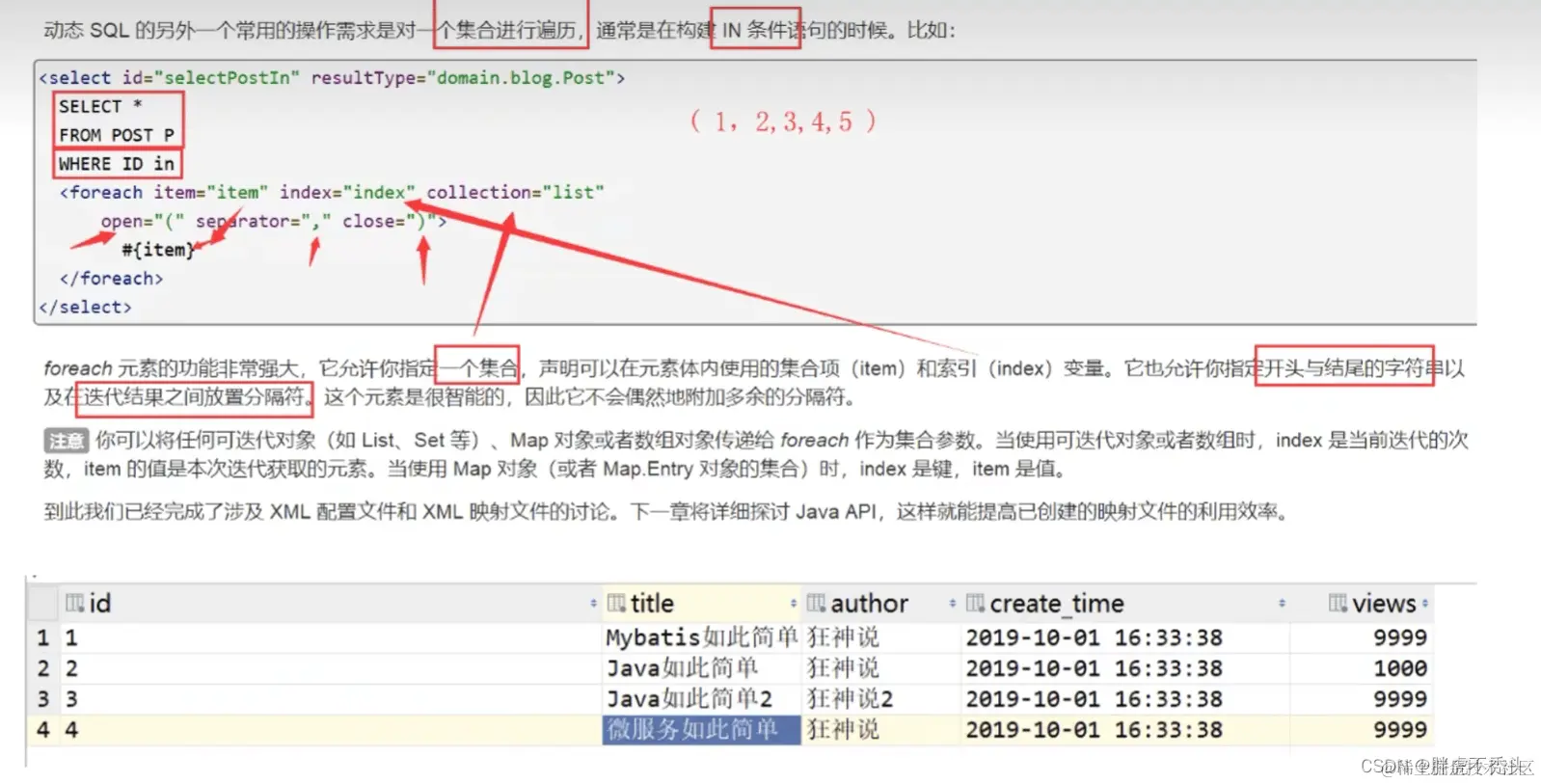Image resolution: width=1541 pixels, height=784 pixels.
Task: Select row number 1 in the table
Action: click(42, 637)
